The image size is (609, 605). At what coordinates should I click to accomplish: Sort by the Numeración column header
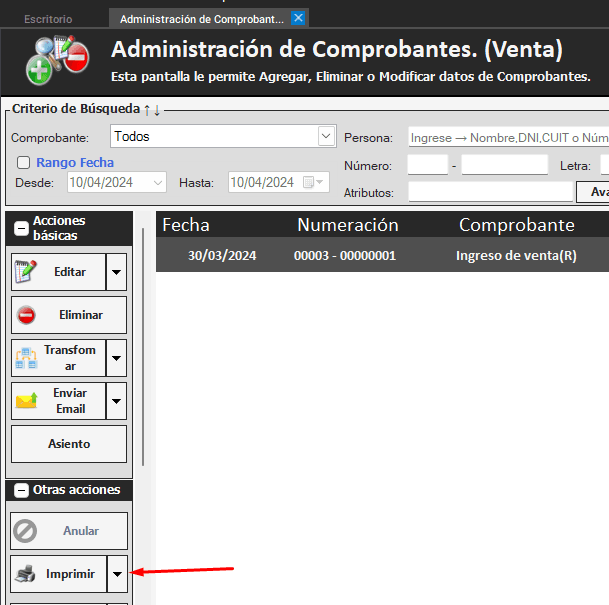347,225
